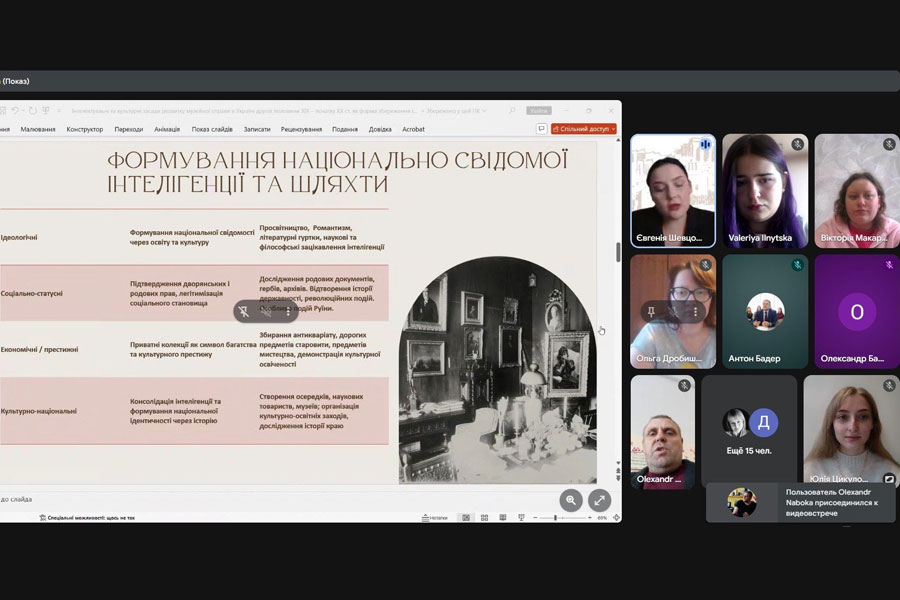This screenshot has width=900, height=600.
Task: Open accessibility checker status message
Action: 87,518
